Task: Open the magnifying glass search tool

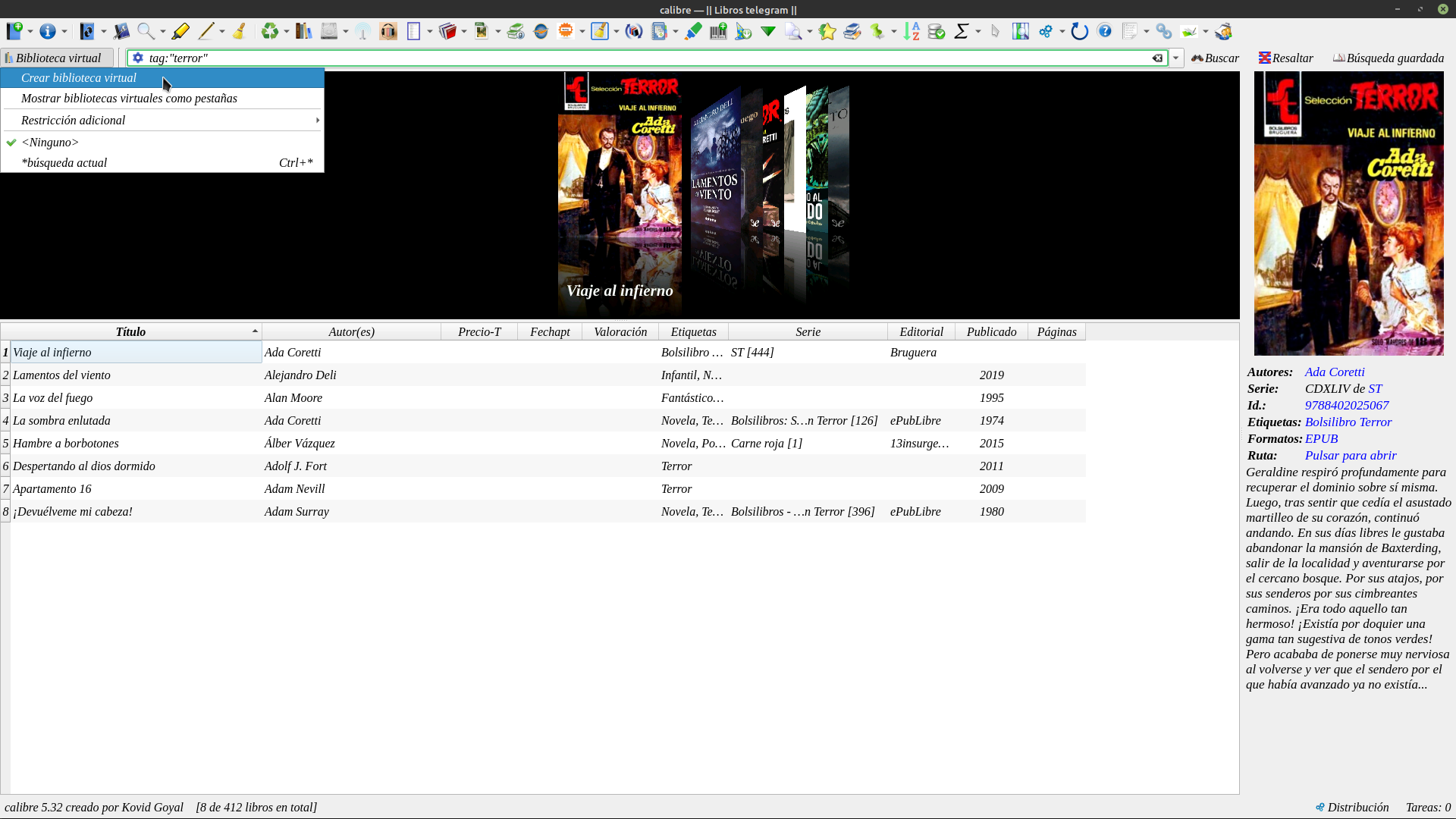Action: point(146,31)
